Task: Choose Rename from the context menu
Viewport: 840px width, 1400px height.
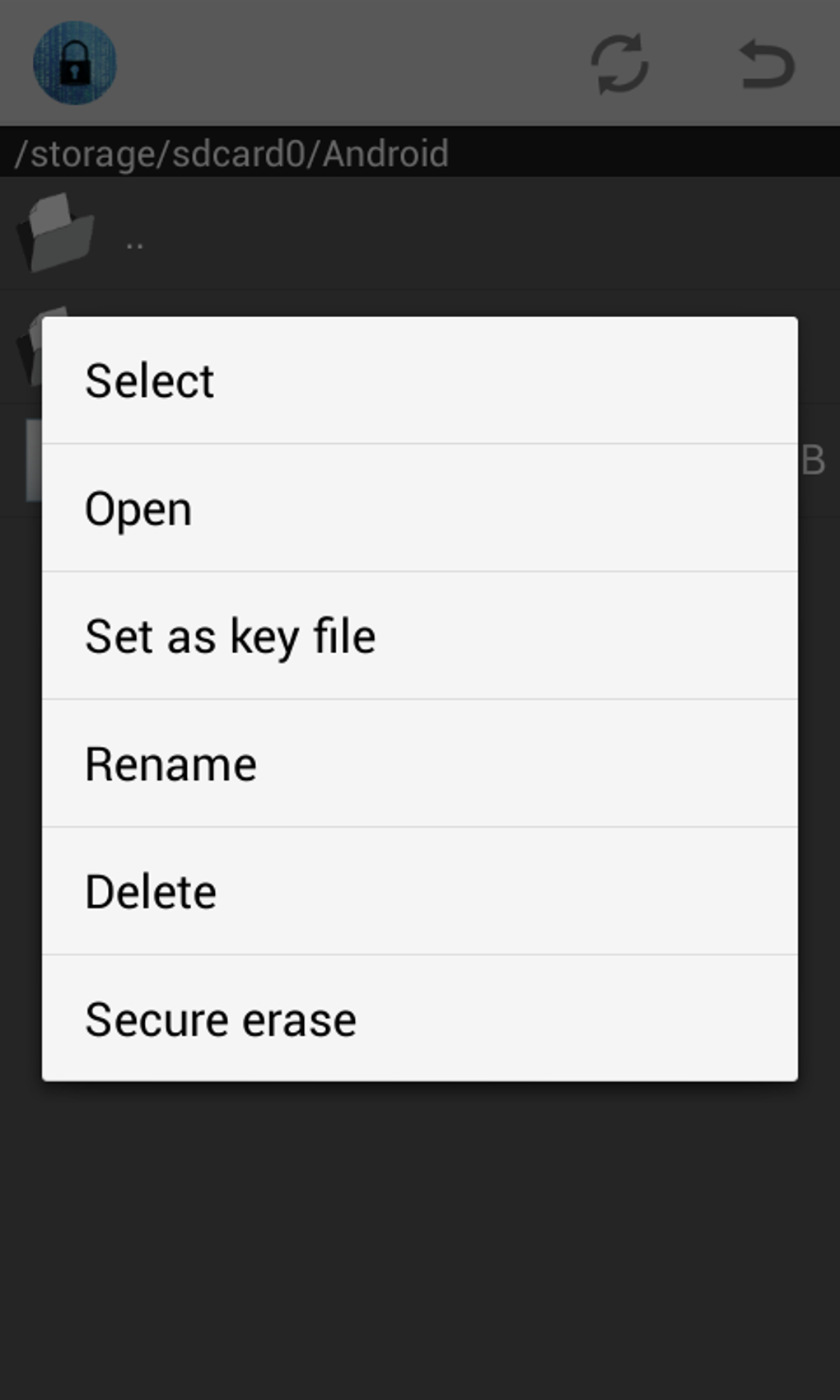Action: click(170, 763)
